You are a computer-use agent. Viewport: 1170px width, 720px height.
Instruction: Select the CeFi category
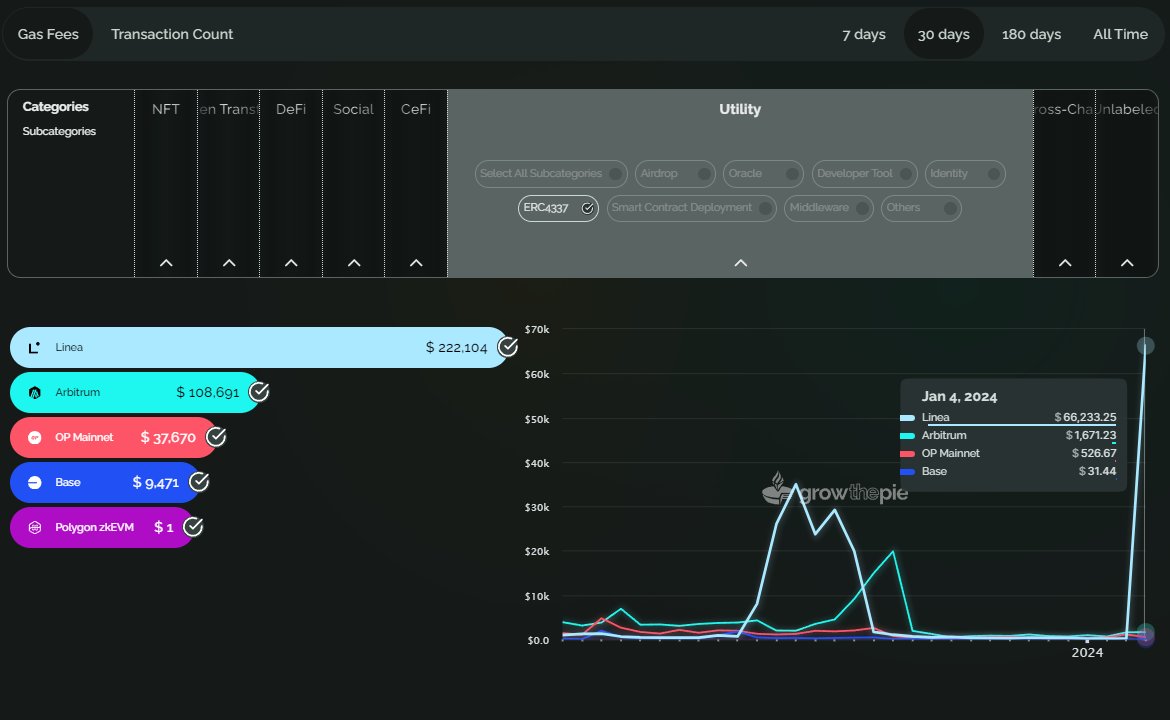click(x=416, y=109)
